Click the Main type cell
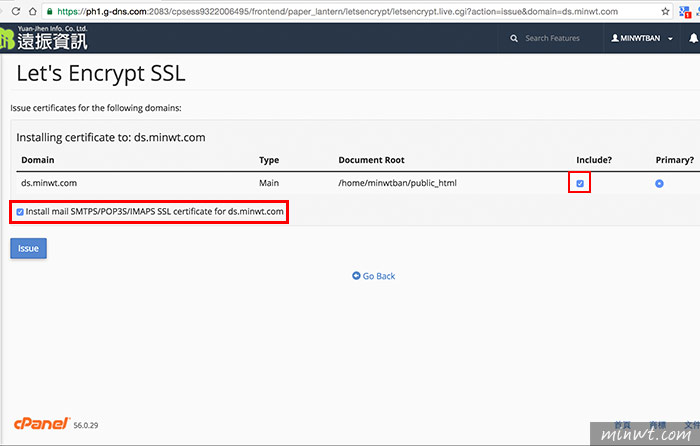The image size is (700, 446). click(269, 183)
